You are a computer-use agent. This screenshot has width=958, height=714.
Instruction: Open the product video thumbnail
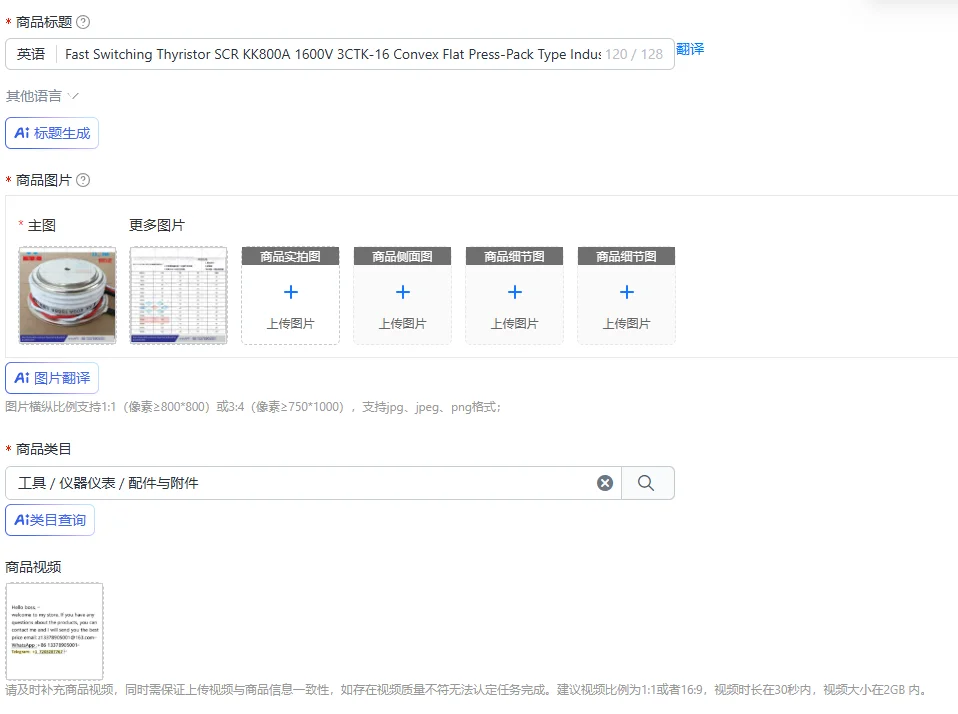(x=54, y=631)
